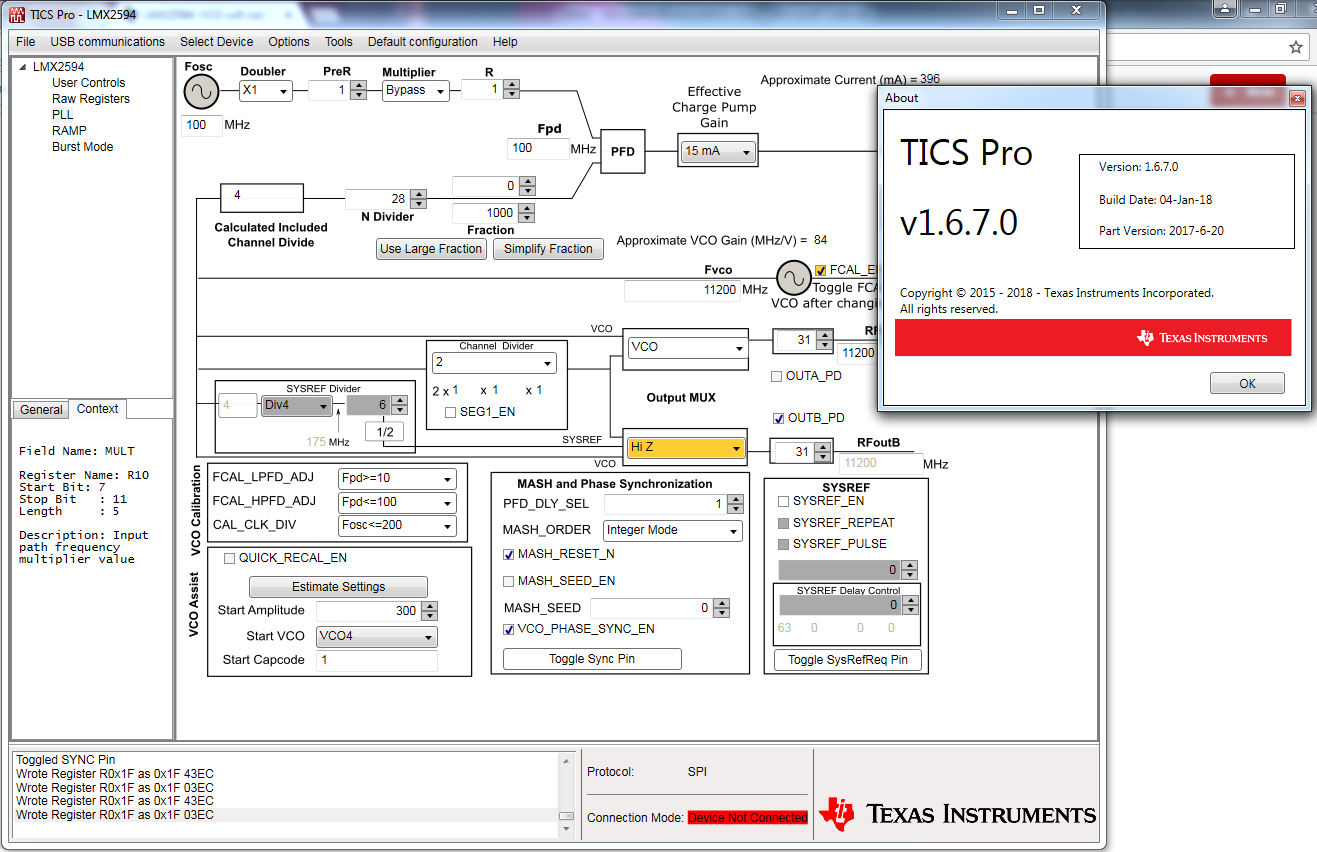Open the Tools menu
The width and height of the screenshot is (1317, 852).
pyautogui.click(x=339, y=42)
